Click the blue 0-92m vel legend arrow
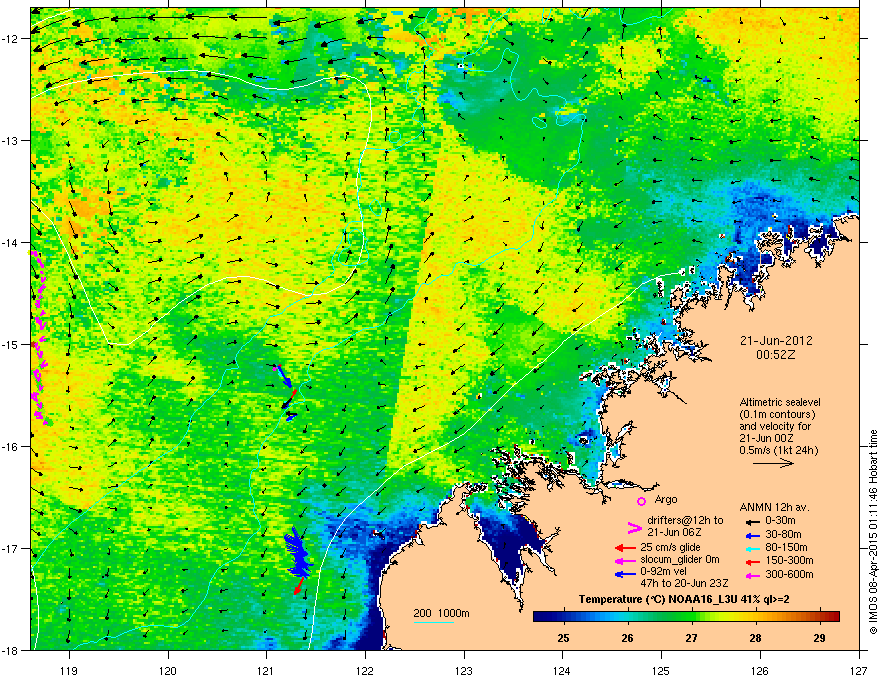 (625, 574)
